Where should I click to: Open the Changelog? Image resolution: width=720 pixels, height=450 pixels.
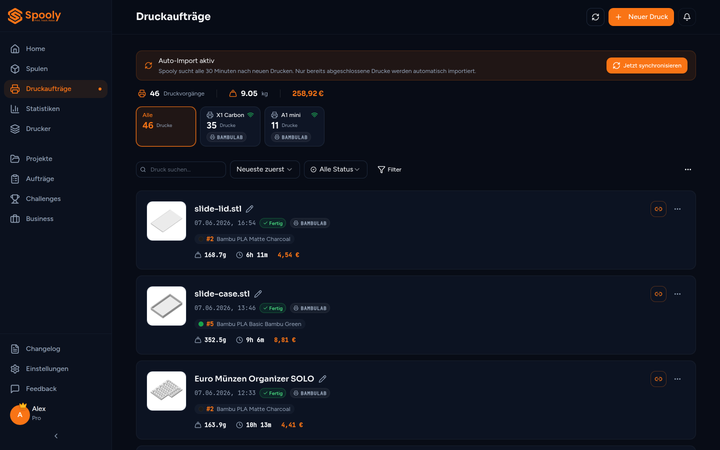pyautogui.click(x=56, y=349)
